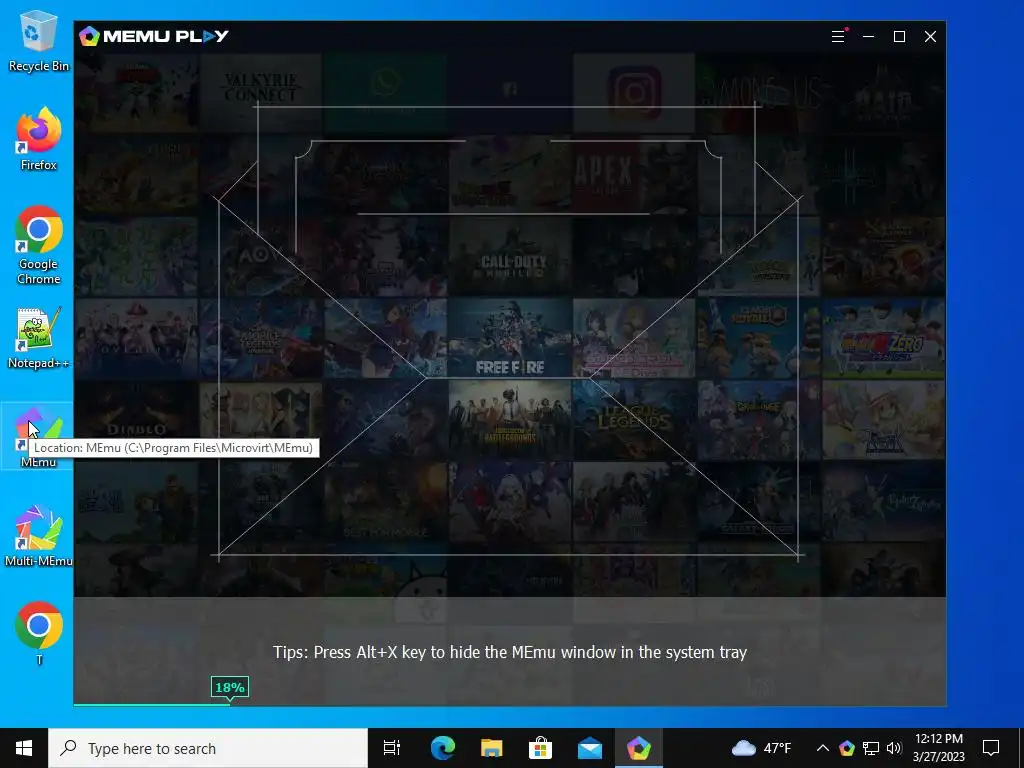
Task: Launch Microsoft Edge from the taskbar
Action: [442, 748]
